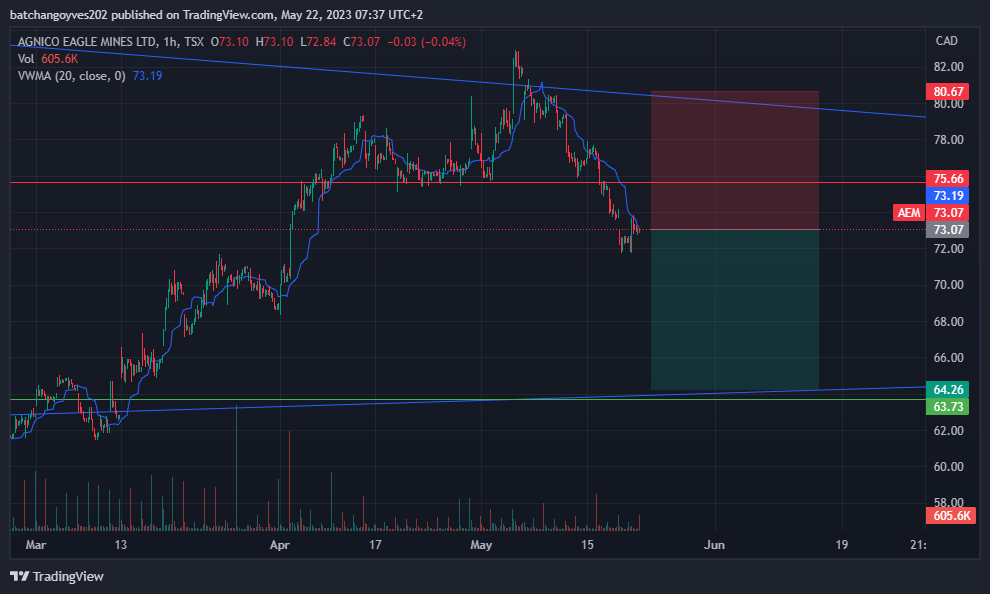Click the 60.00 price axis value
Screen dimensions: 990x594
click(x=948, y=467)
